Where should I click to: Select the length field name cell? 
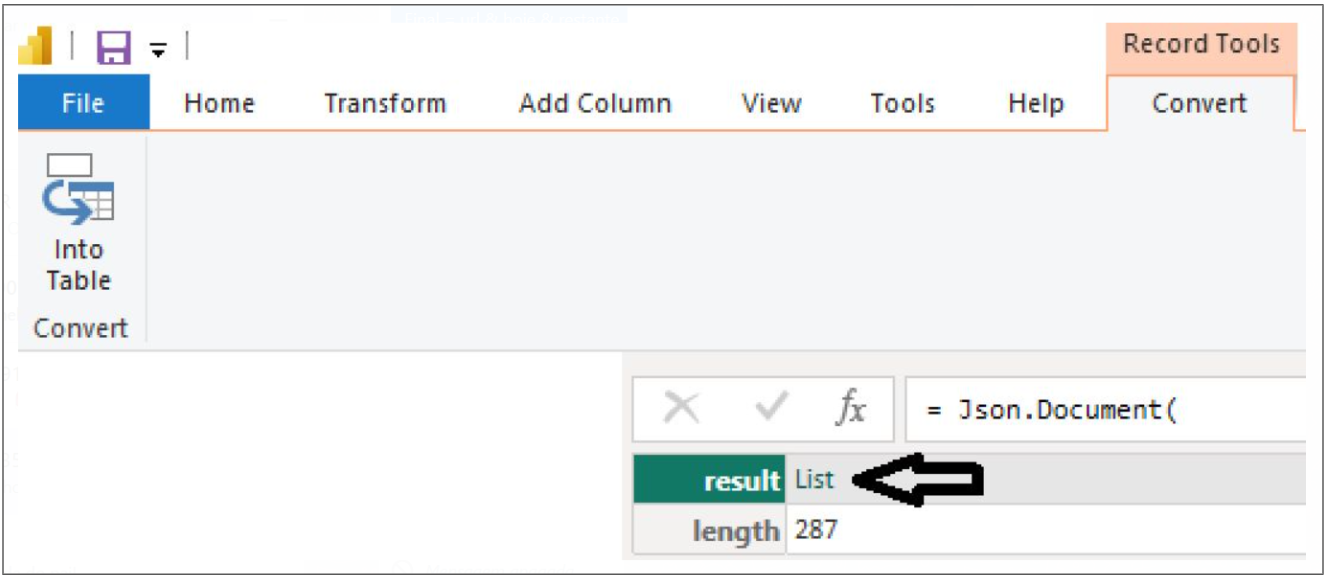(x=710, y=530)
